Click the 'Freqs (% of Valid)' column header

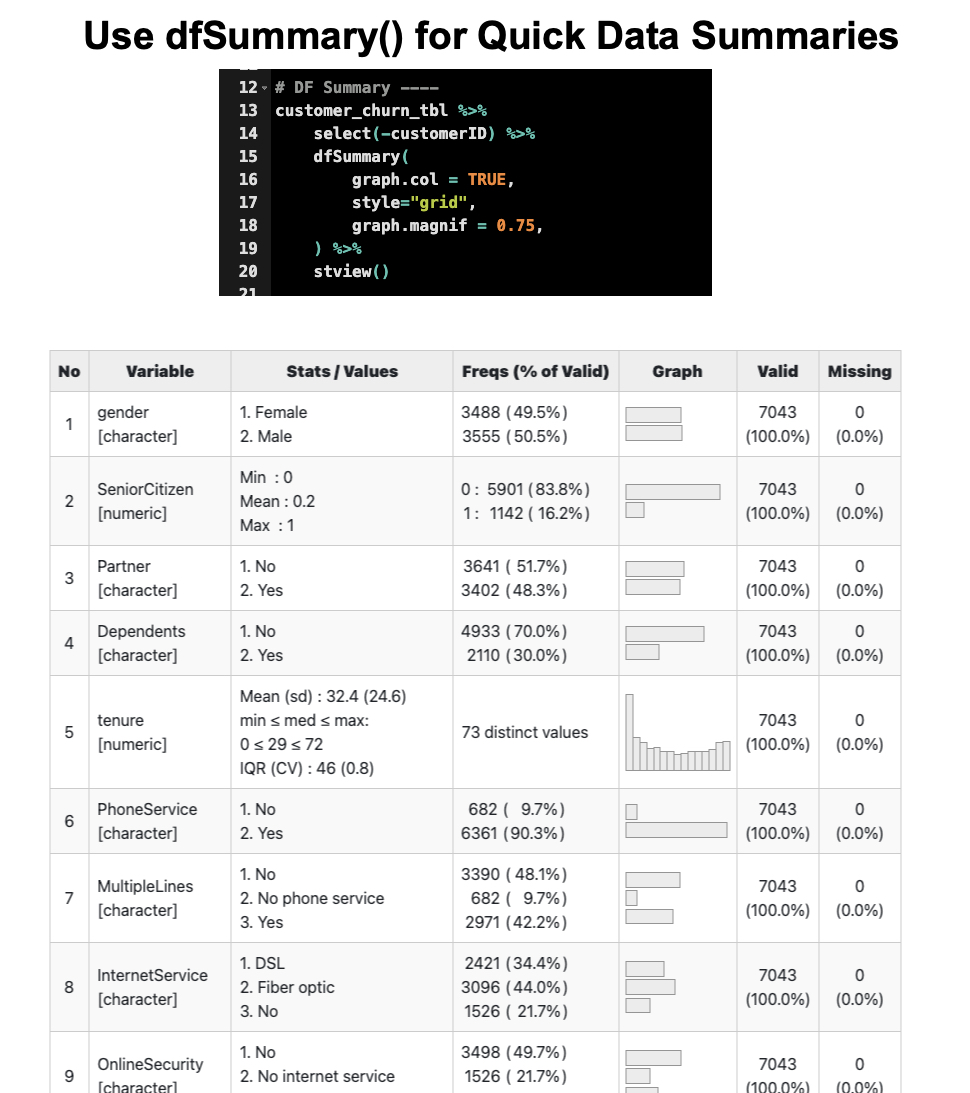535,372
